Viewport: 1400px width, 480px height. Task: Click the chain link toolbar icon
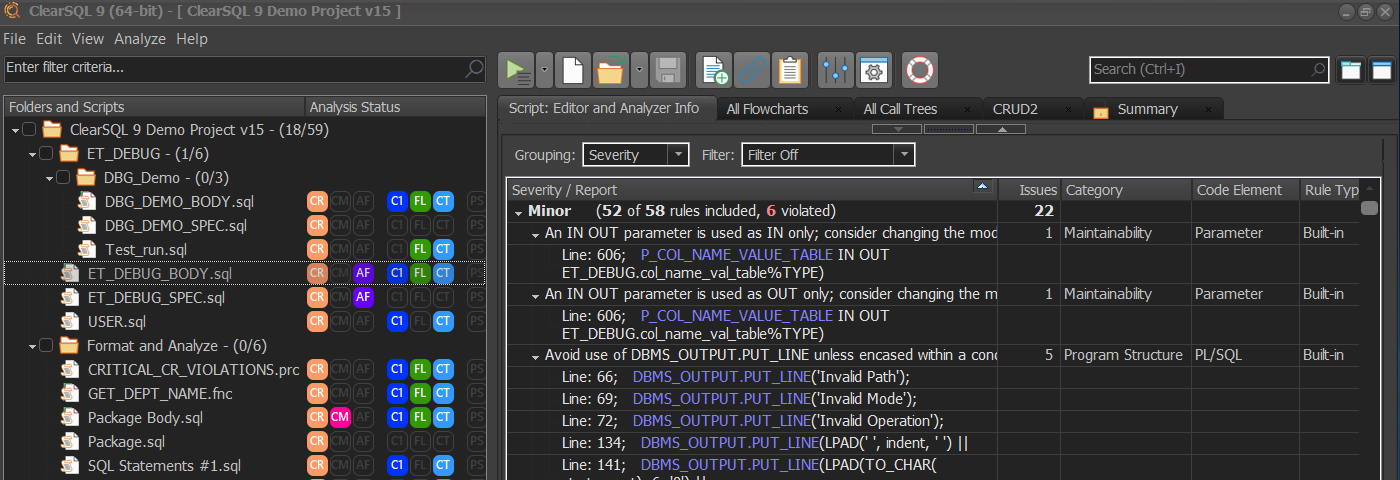click(x=752, y=70)
